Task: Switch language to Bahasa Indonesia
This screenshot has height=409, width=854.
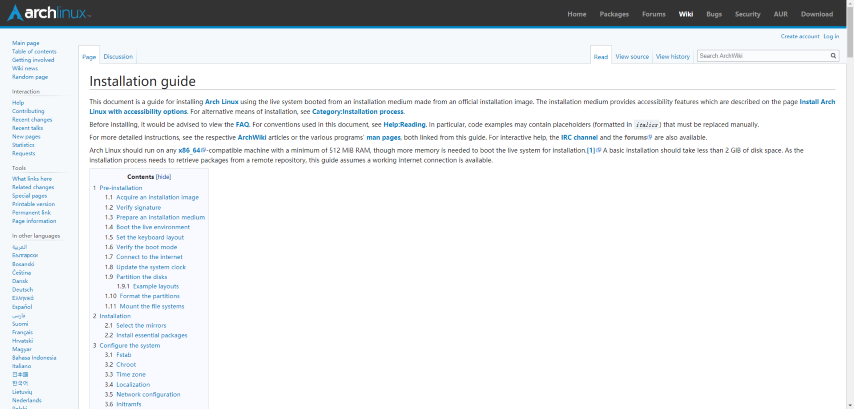Action: pos(34,358)
